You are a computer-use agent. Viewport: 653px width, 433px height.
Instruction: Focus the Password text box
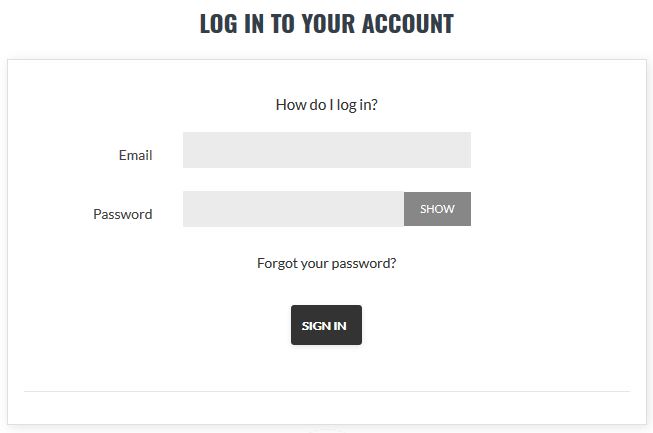point(293,209)
